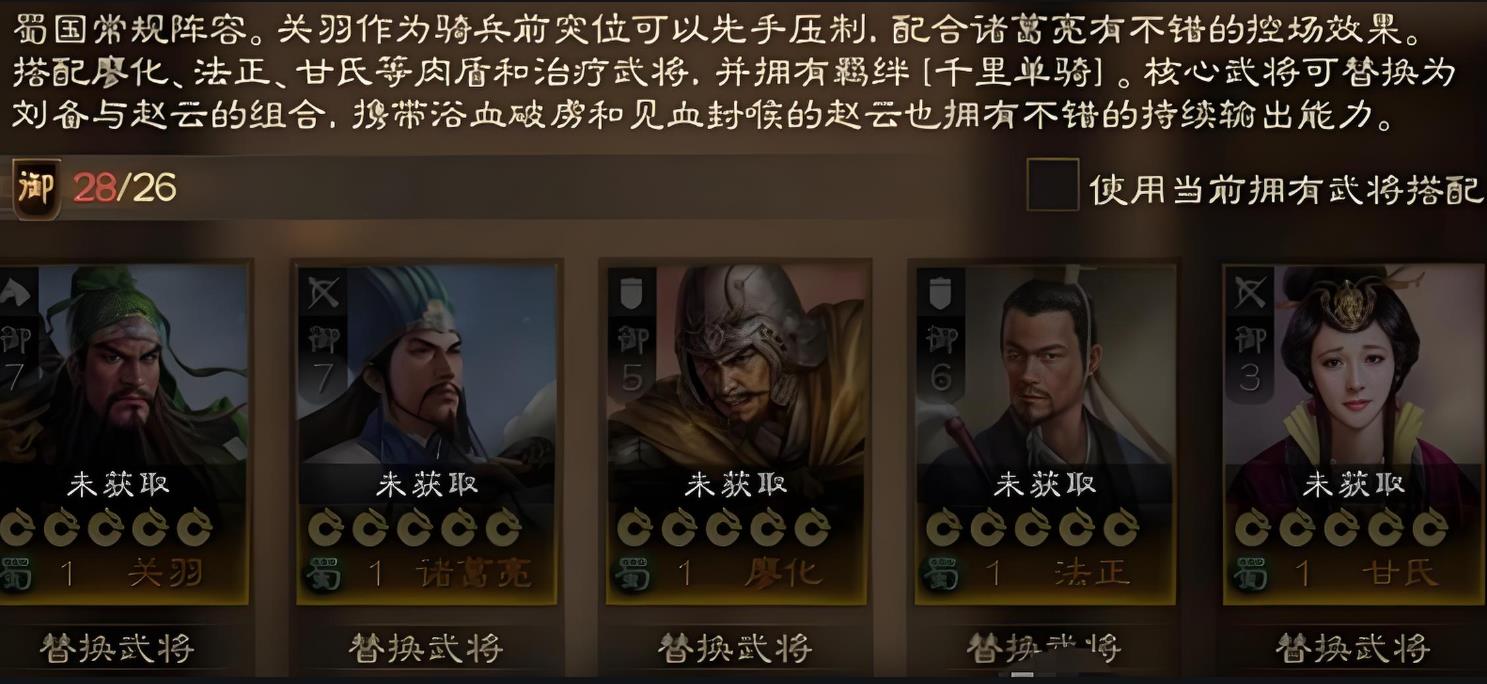
Task: Click the 御 command cost badge icon
Action: point(35,188)
